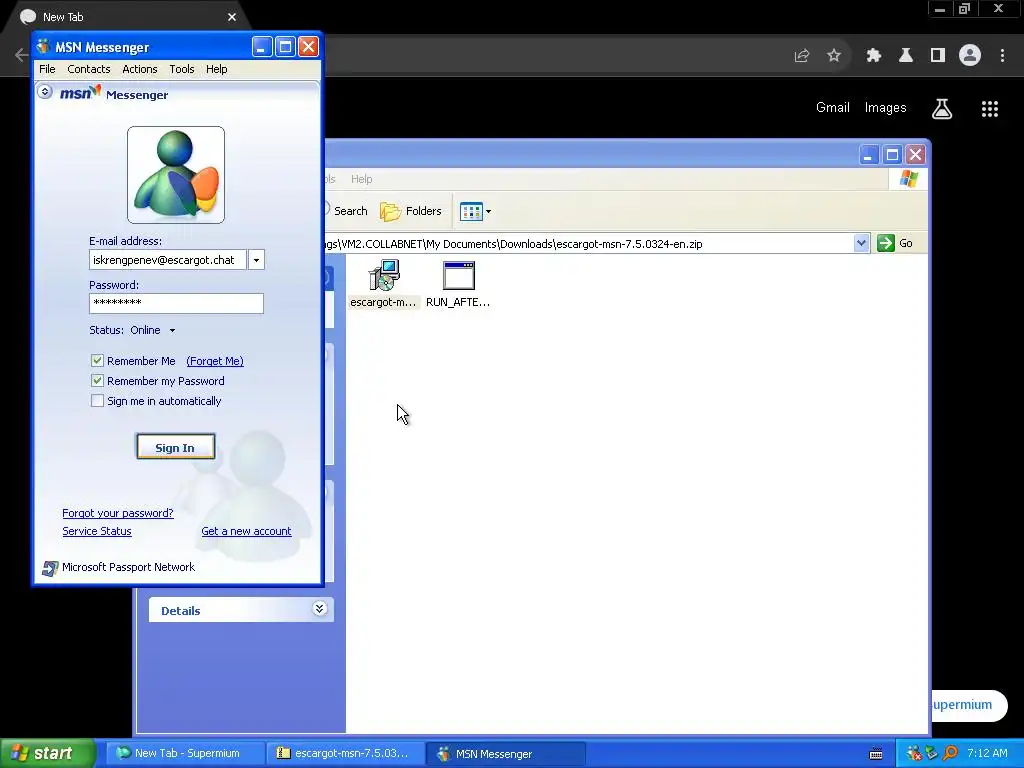Click the MSN Messenger buddy display picture
Image resolution: width=1024 pixels, height=768 pixels.
coord(176,175)
